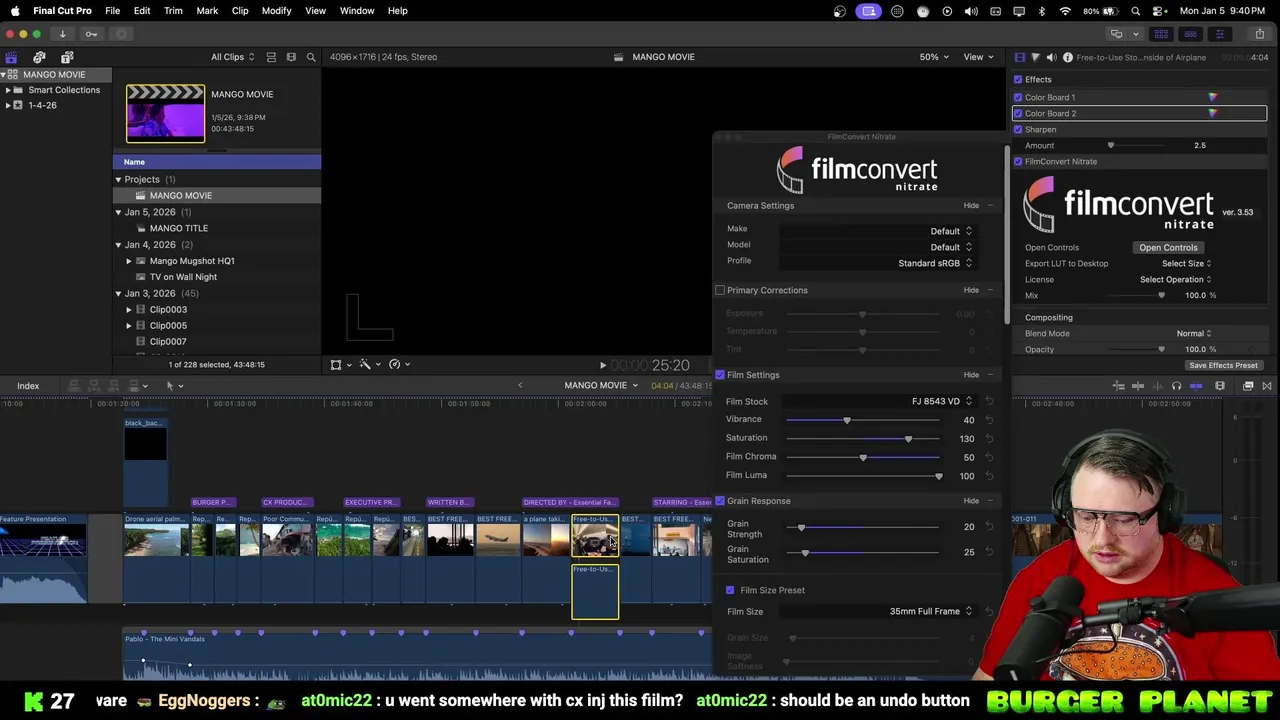Toggle the Inspector panel sliders button
This screenshot has width=1280, height=720.
tap(1219, 34)
